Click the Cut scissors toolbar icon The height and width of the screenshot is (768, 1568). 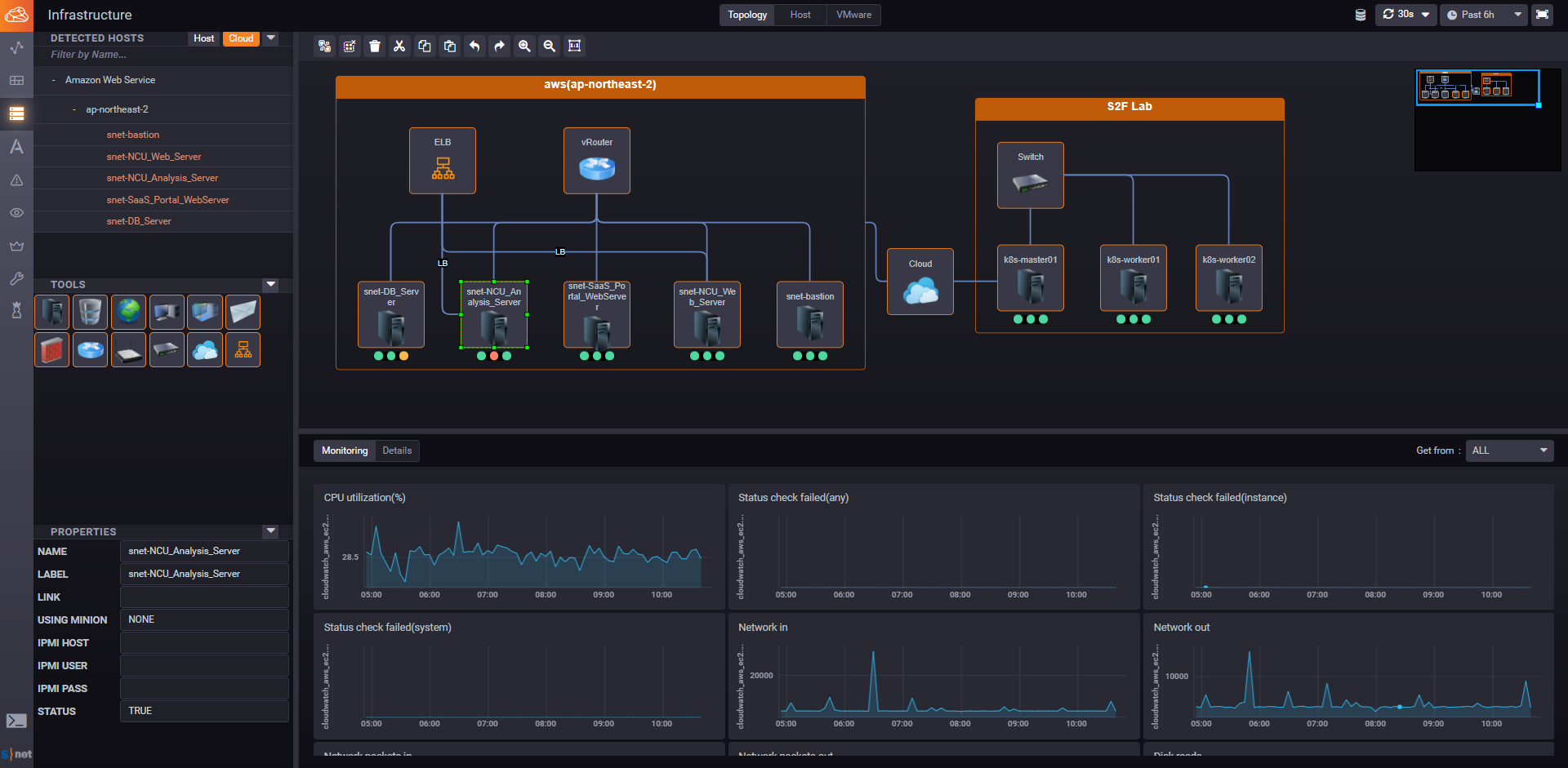pyautogui.click(x=399, y=47)
